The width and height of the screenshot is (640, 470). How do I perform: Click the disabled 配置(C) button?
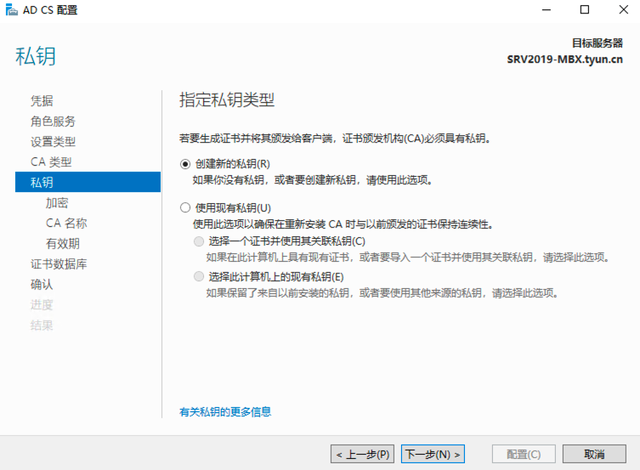[524, 454]
